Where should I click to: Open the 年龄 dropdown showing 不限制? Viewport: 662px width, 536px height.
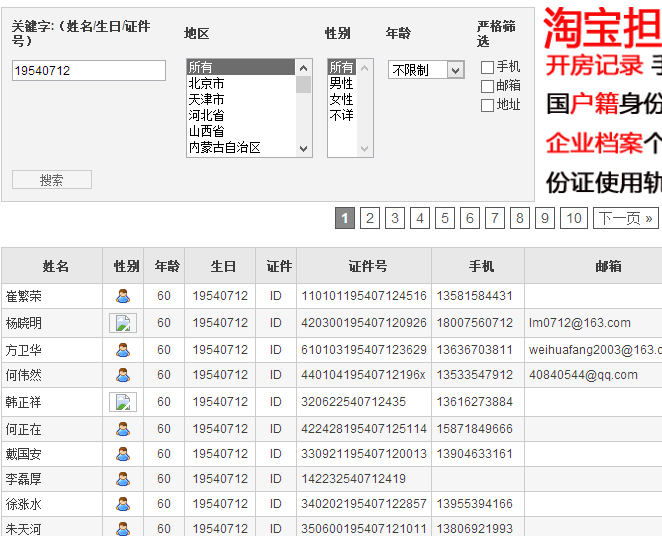[426, 70]
